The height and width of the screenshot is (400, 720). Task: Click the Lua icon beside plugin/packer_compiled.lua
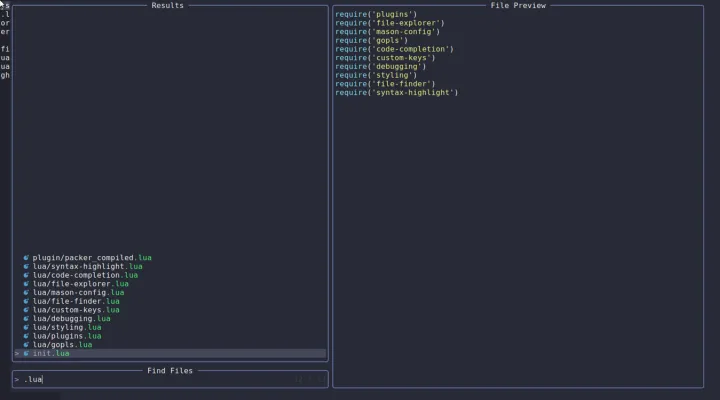26,258
